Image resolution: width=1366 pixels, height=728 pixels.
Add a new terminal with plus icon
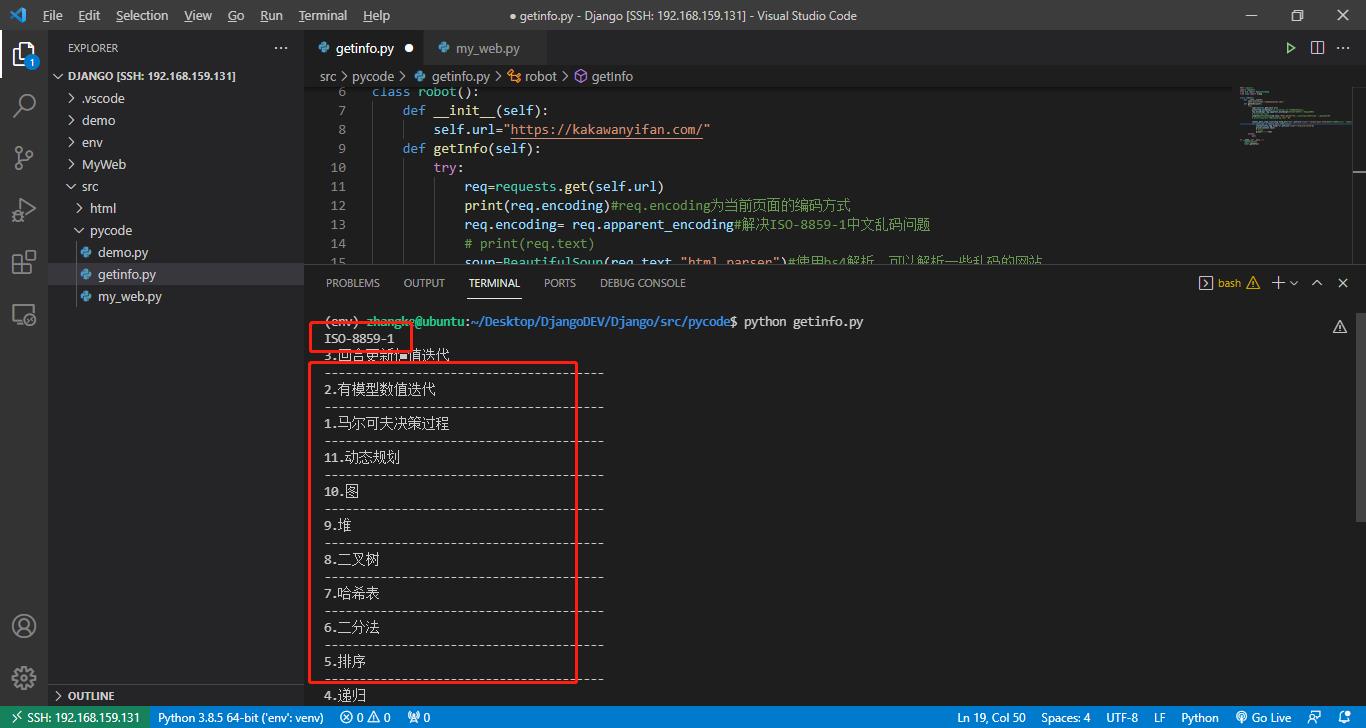(x=1277, y=283)
